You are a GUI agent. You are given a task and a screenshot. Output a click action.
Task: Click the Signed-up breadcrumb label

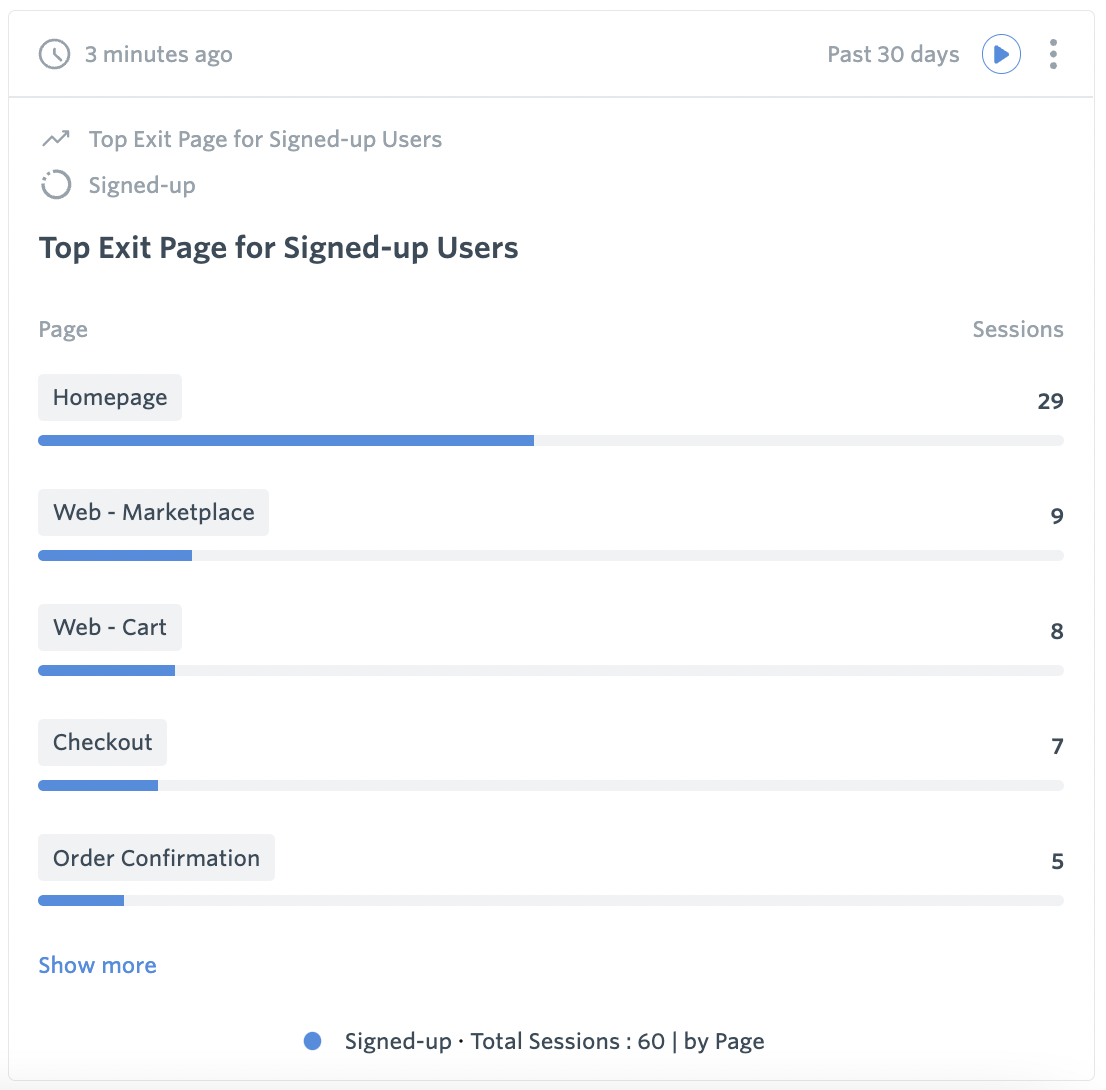pyautogui.click(x=141, y=185)
